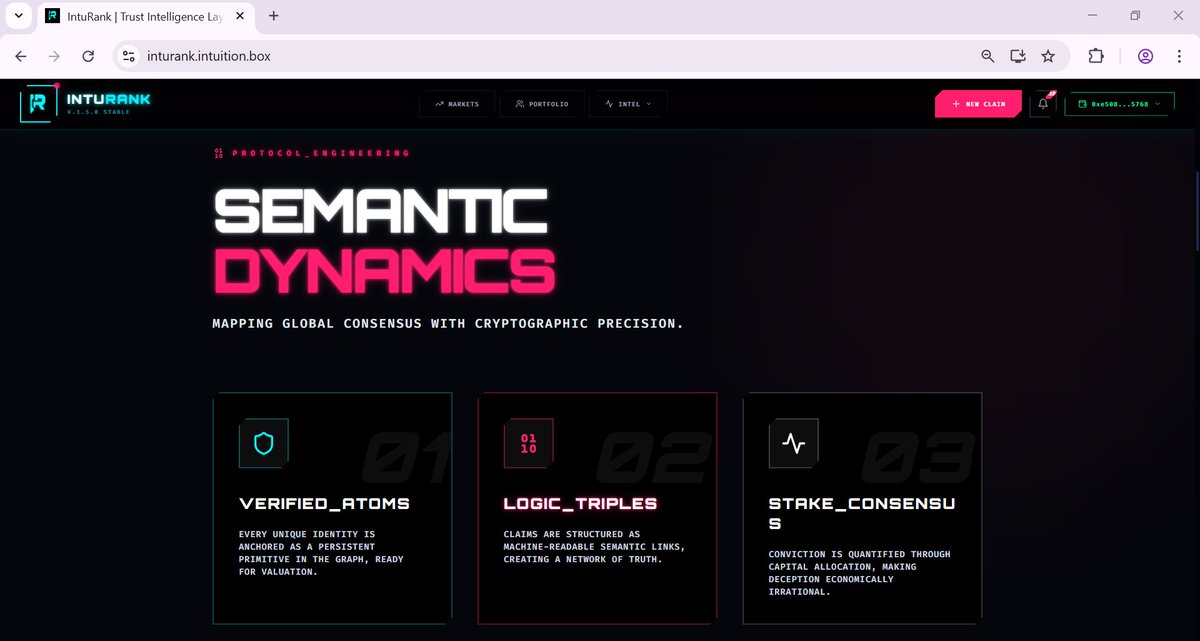
Task: Click the Stake_Consensus description text
Action: click(859, 573)
